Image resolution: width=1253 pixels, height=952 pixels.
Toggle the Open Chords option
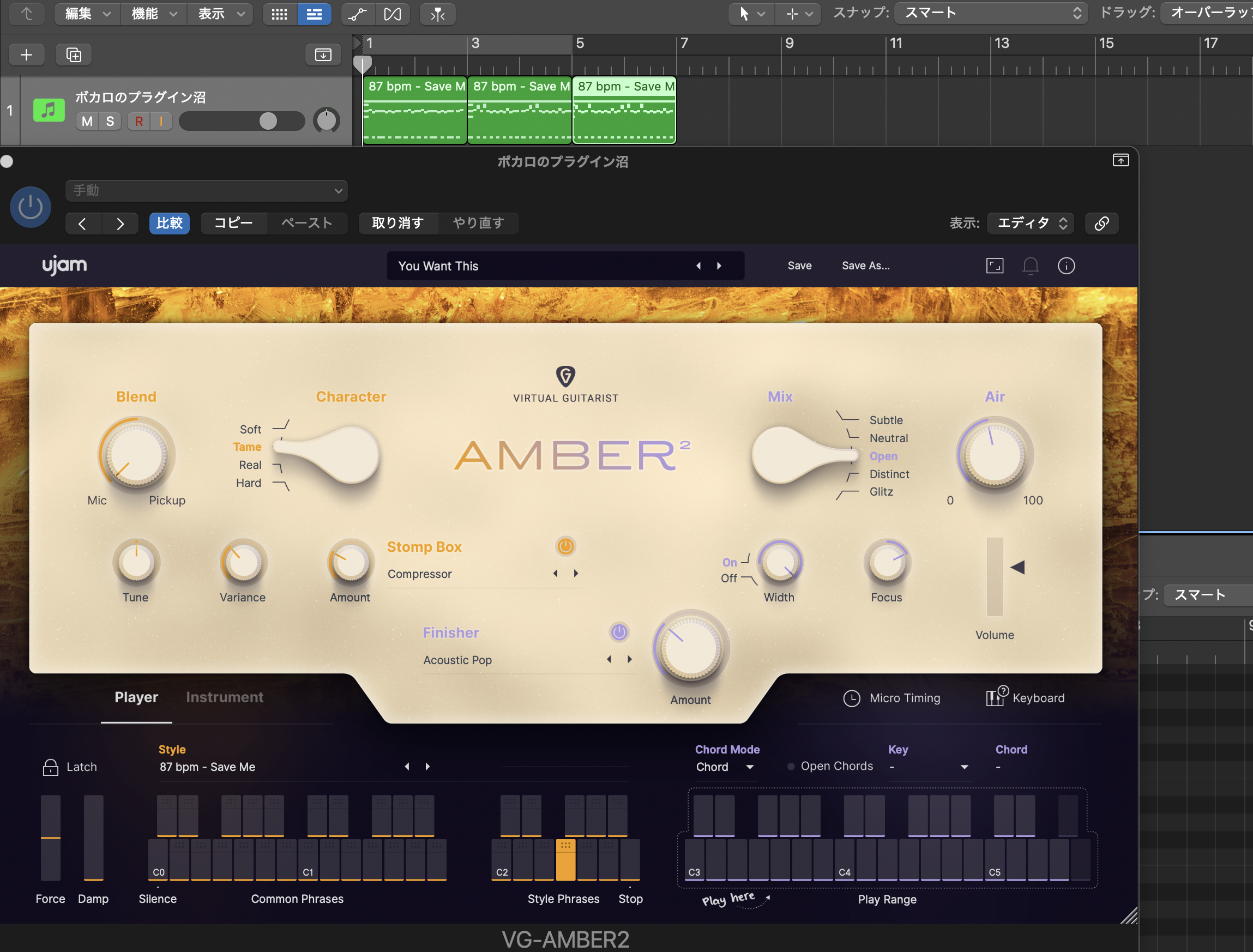(x=831, y=766)
